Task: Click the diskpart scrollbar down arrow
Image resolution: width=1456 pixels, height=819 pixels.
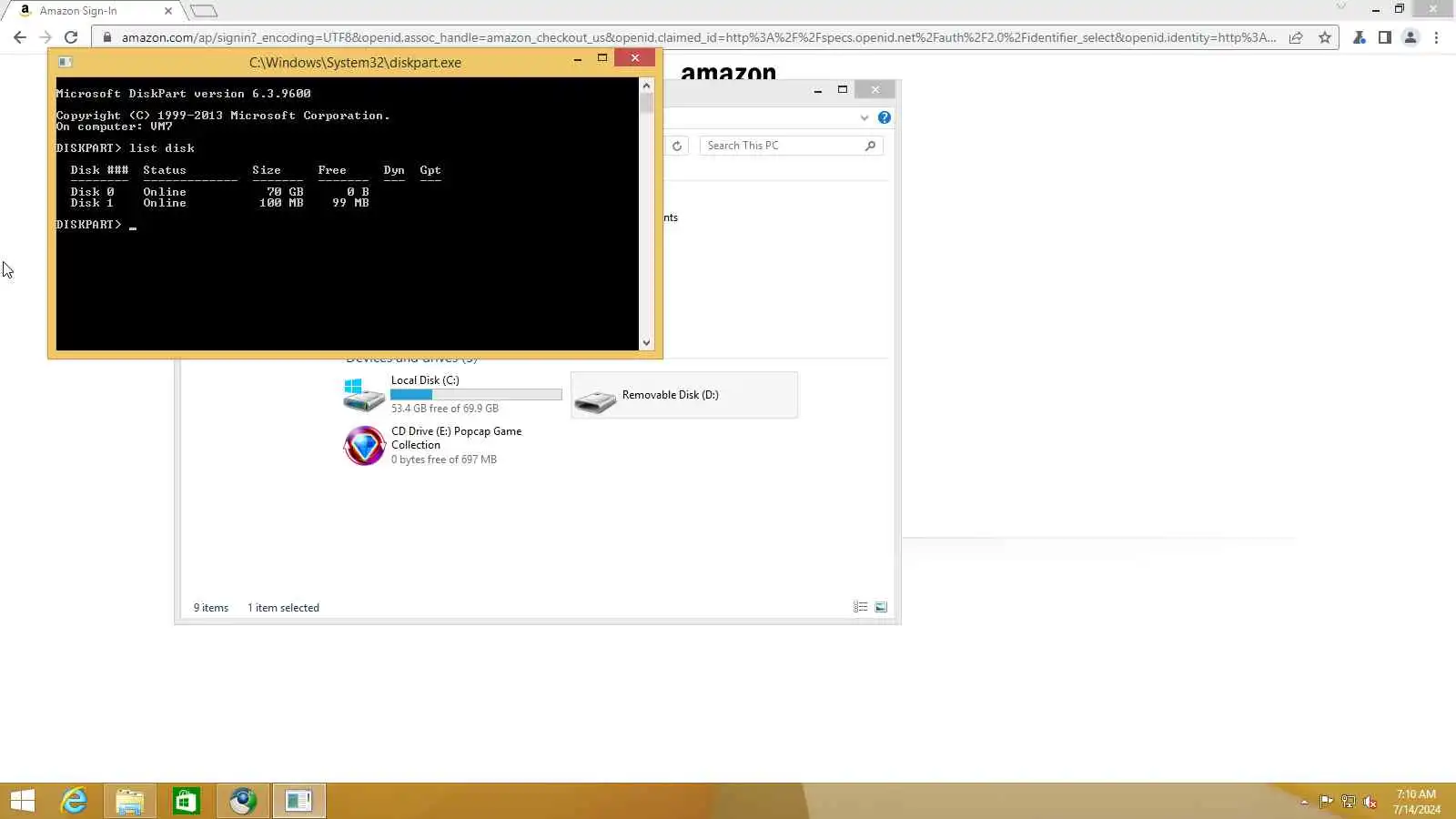Action: pos(646,343)
